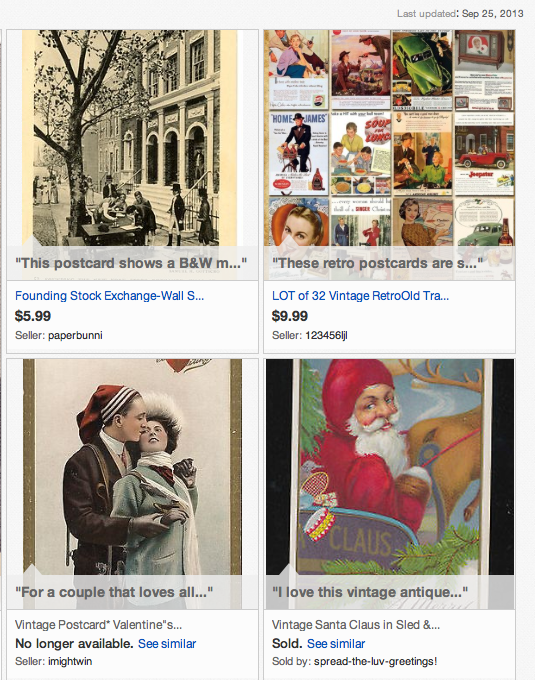
Task: Open the Founding Stock Exchange postcard image
Action: pyautogui.click(x=132, y=138)
